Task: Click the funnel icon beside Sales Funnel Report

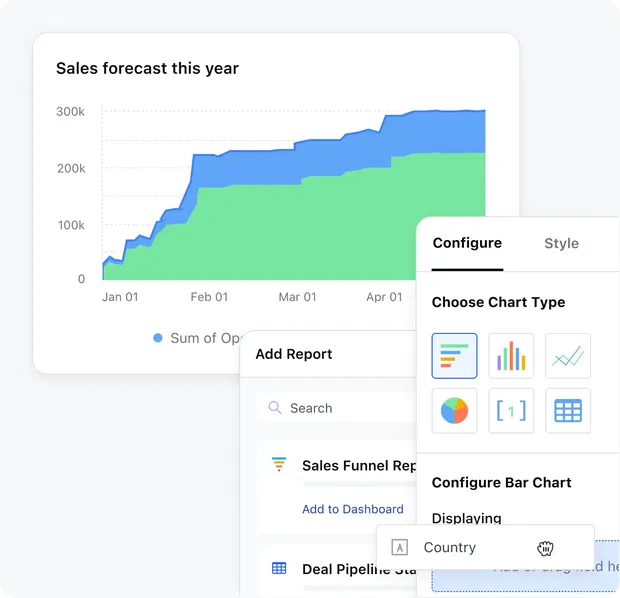Action: pos(279,464)
